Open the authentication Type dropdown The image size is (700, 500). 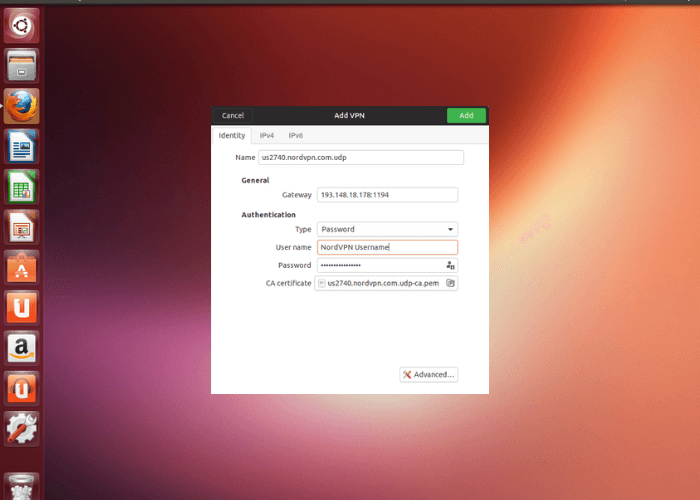click(x=388, y=229)
